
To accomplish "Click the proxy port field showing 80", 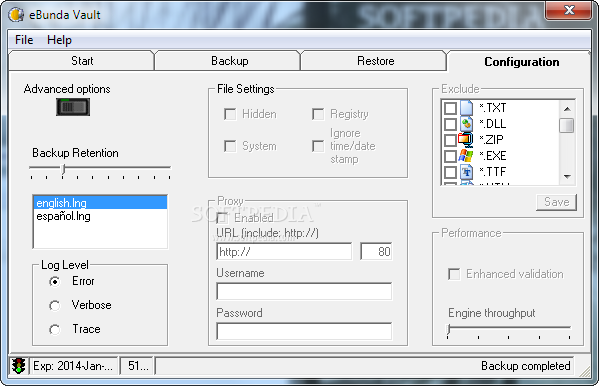I will tap(376, 251).
